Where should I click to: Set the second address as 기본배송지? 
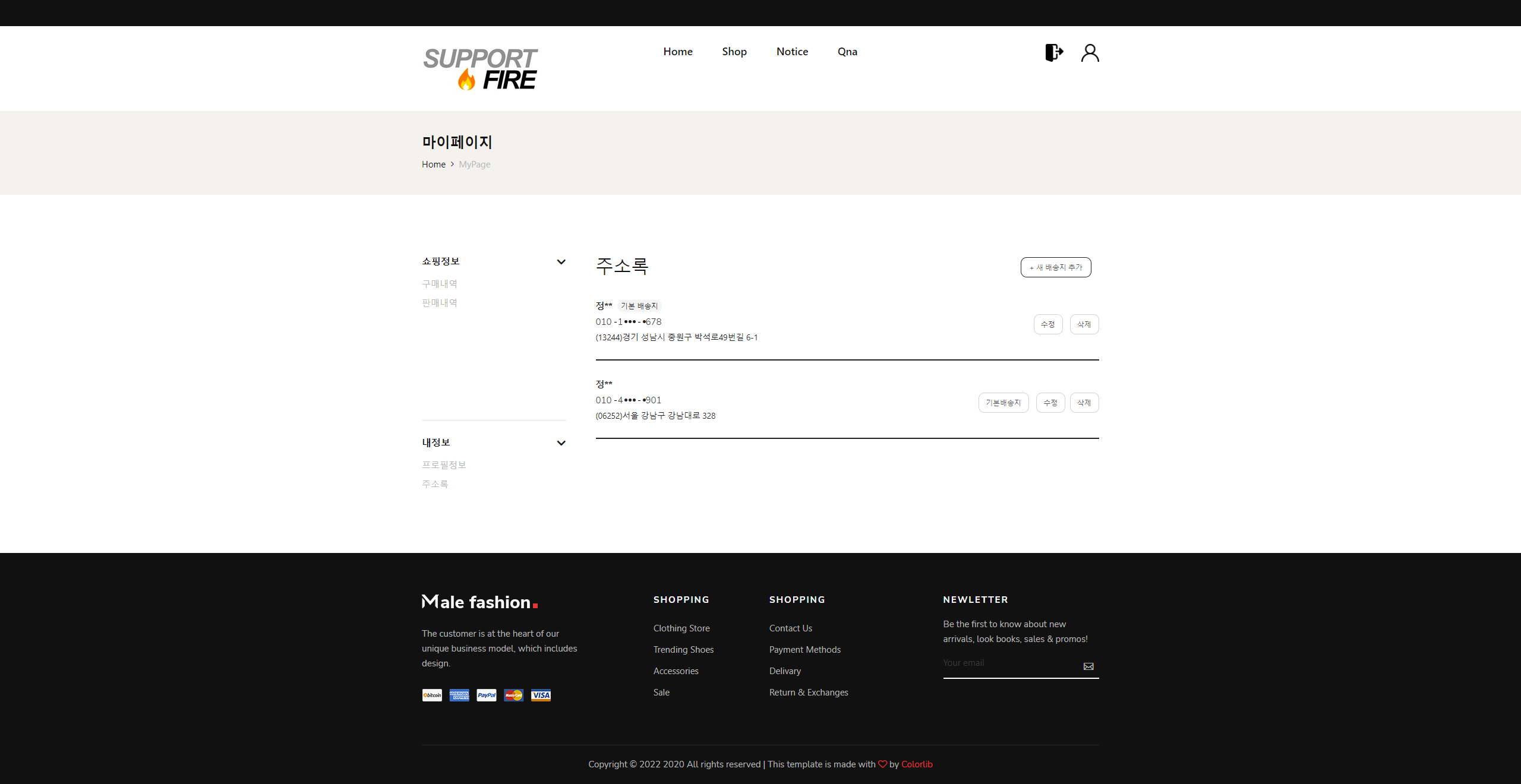click(x=1003, y=402)
